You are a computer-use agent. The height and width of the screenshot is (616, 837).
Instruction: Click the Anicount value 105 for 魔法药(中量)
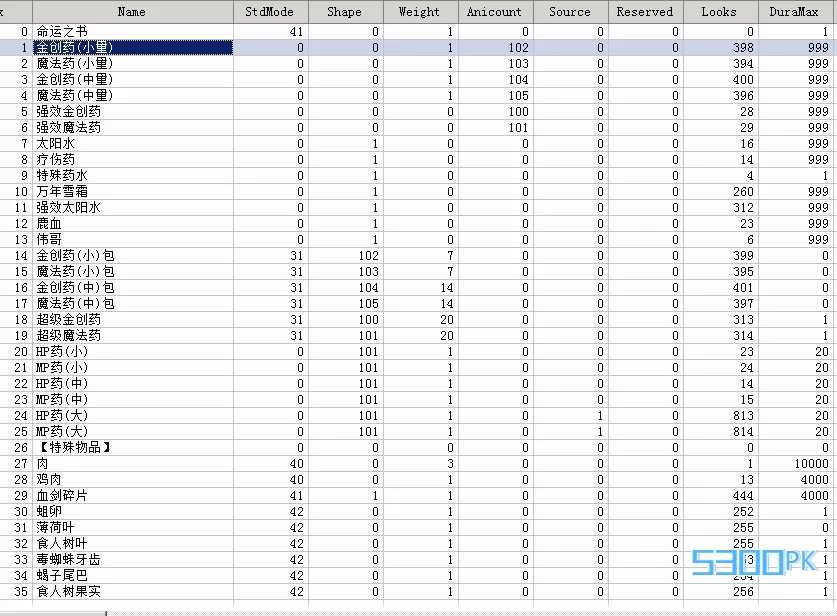[x=518, y=96]
